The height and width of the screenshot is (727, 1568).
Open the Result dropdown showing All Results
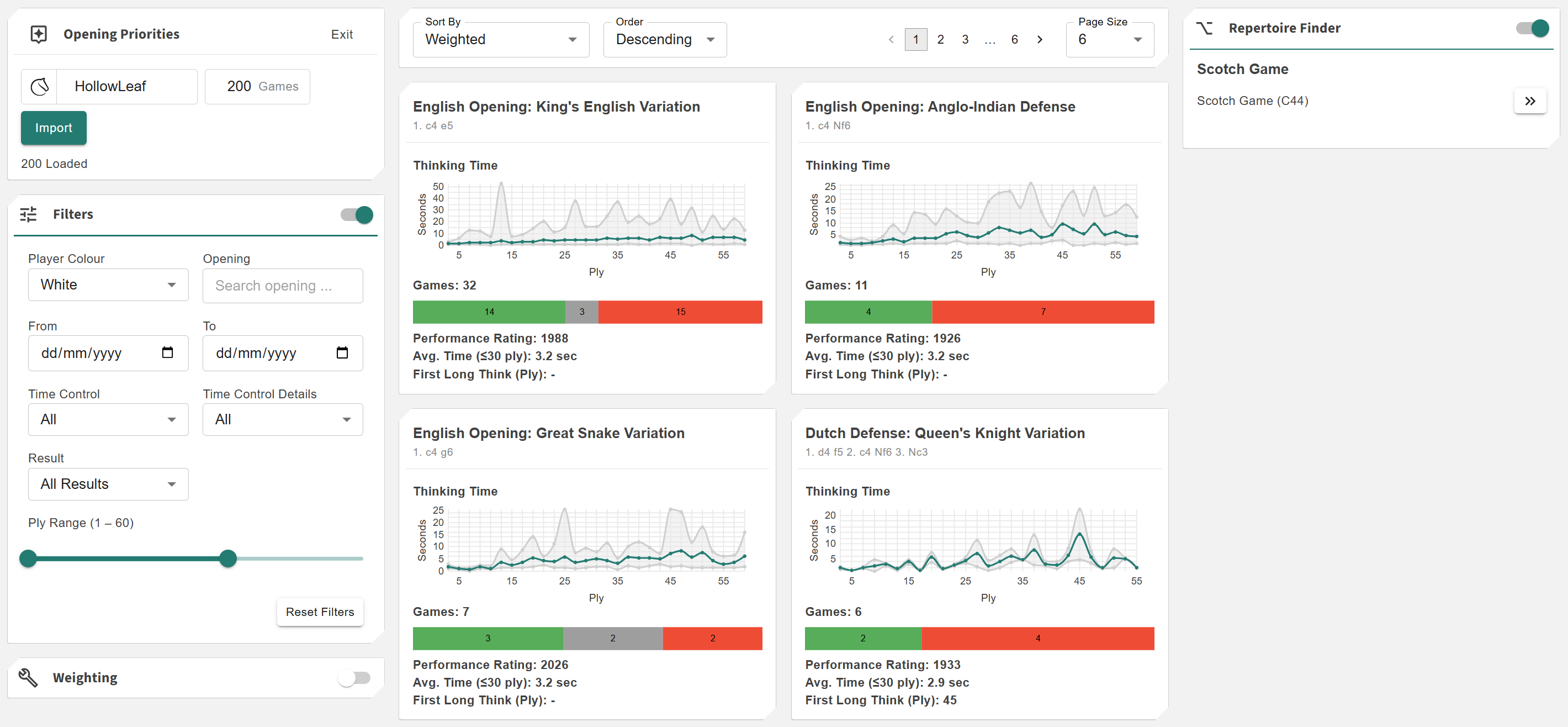pyautogui.click(x=108, y=484)
